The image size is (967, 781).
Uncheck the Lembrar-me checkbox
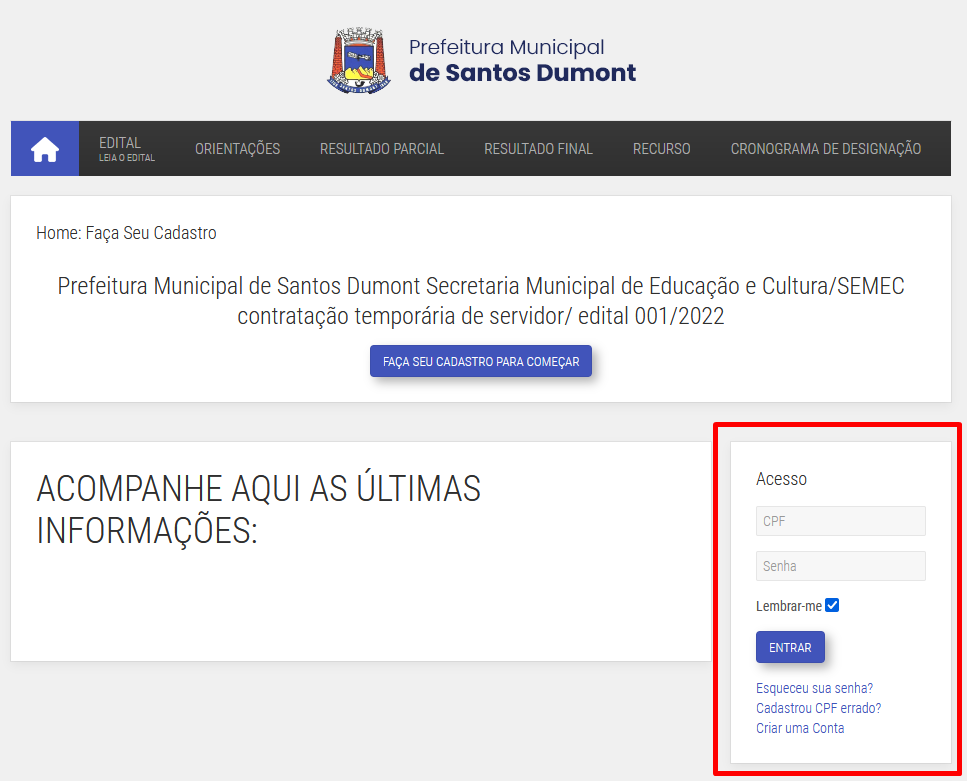click(832, 605)
